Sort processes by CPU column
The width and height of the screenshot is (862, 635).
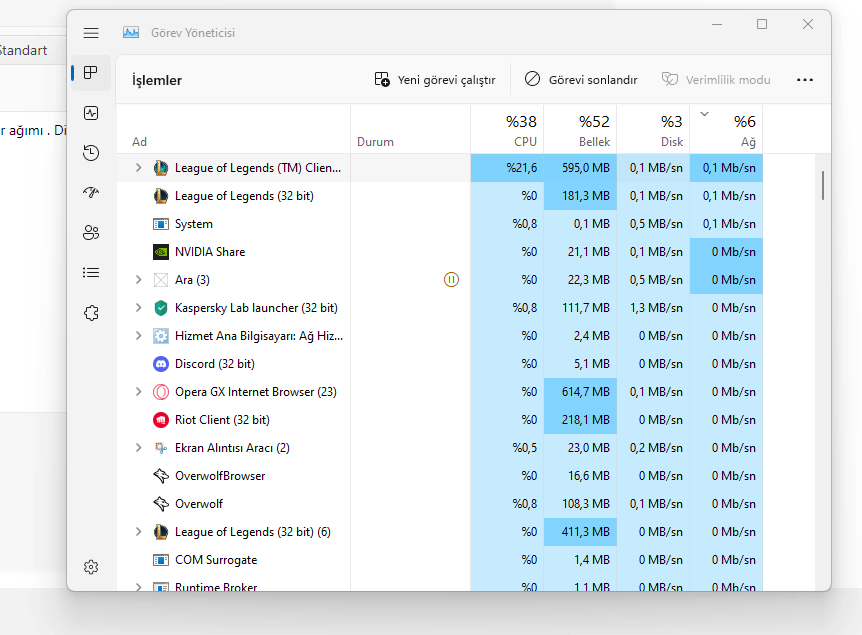point(507,130)
